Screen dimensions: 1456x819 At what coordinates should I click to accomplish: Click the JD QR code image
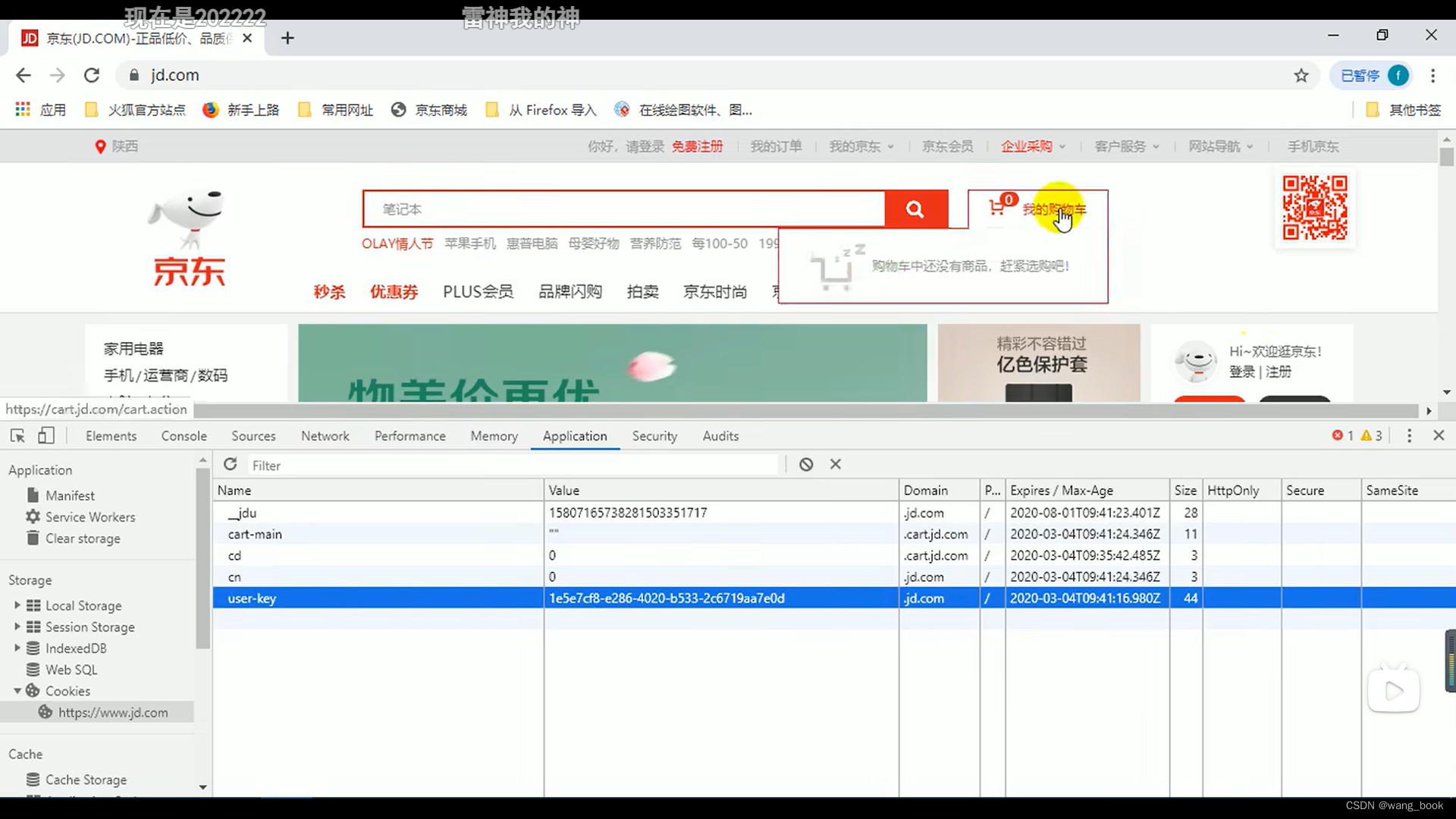1314,208
